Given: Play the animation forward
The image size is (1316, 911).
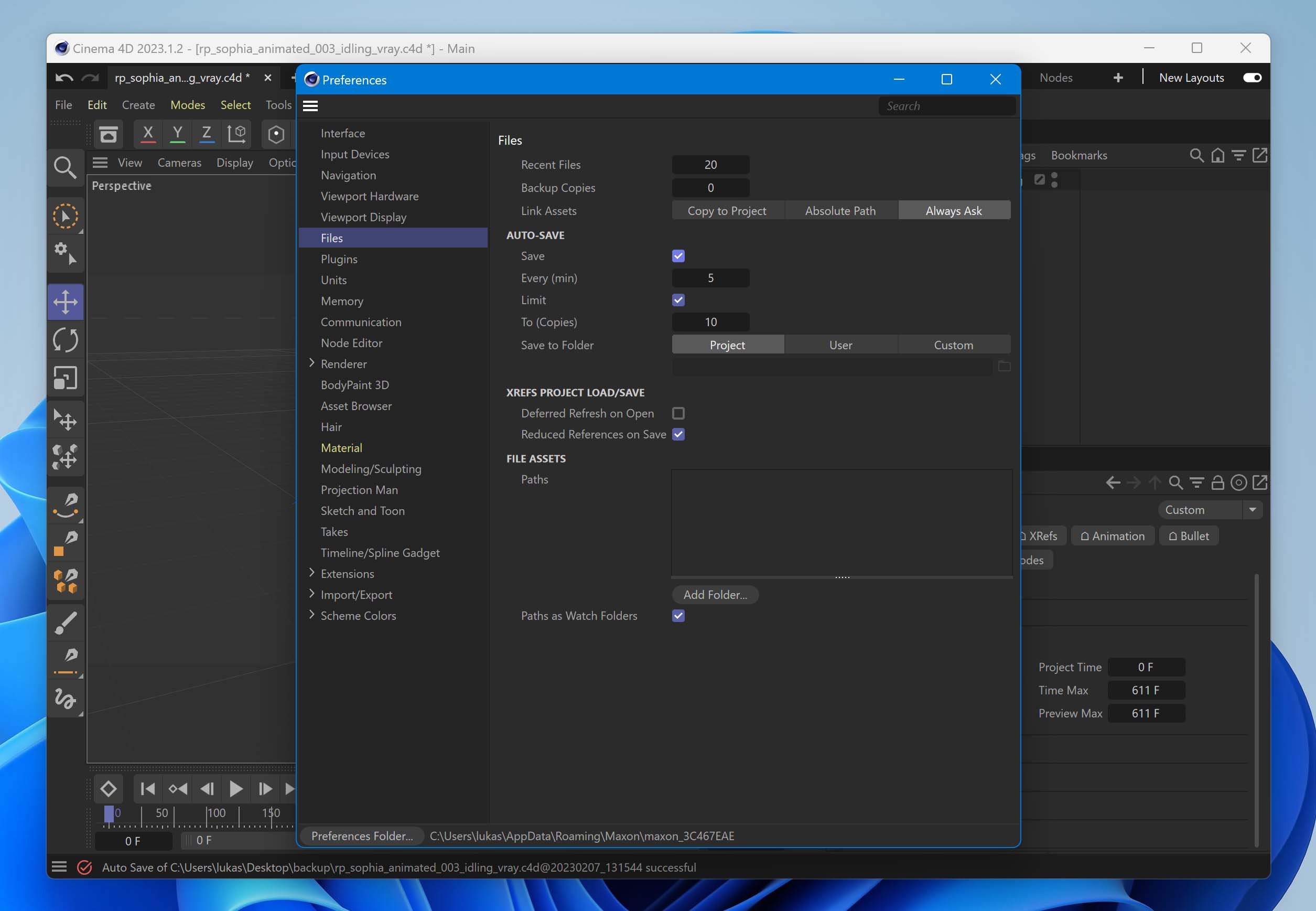Looking at the screenshot, I should point(236,789).
